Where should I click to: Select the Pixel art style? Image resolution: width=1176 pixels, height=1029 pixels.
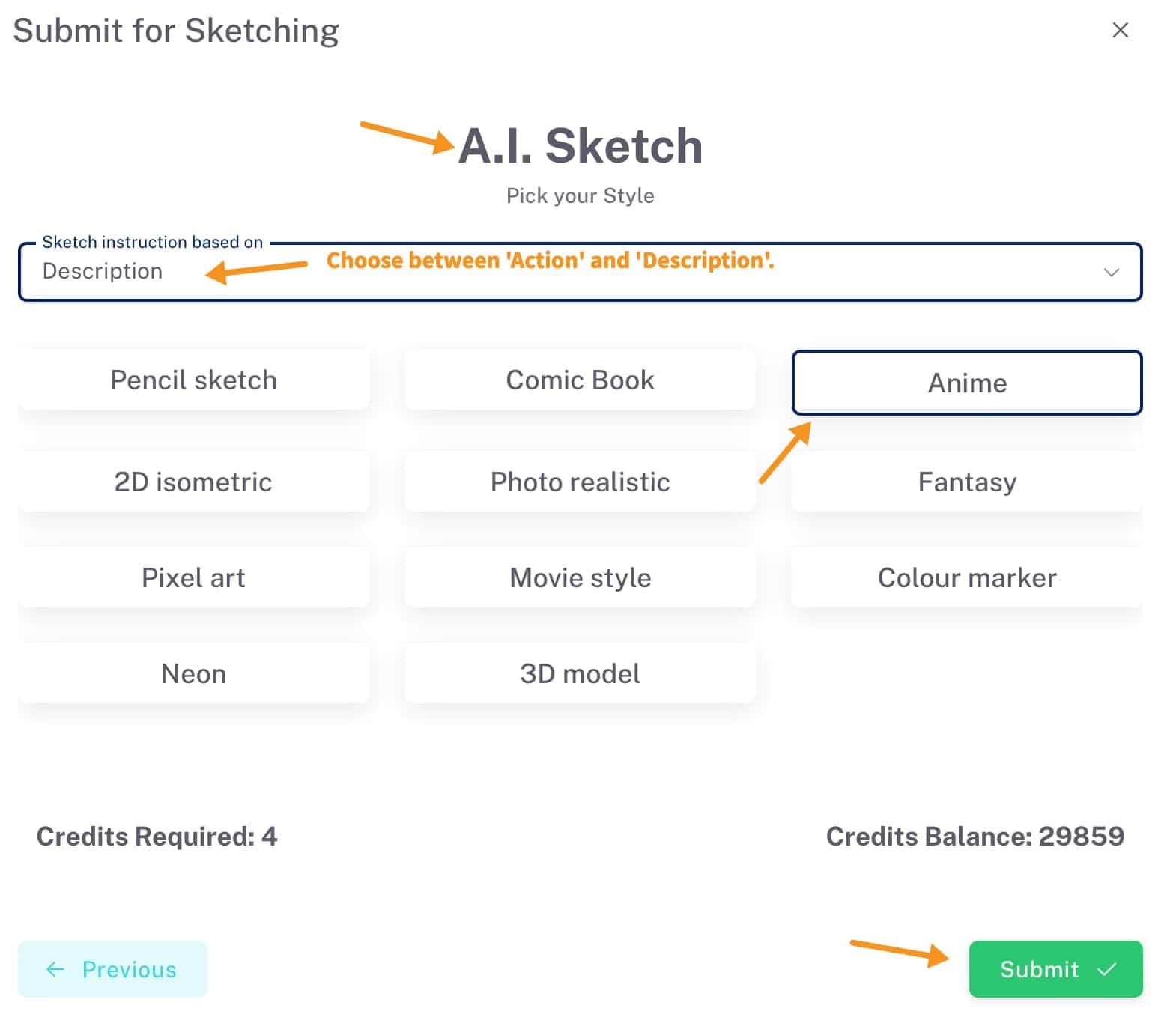[193, 577]
